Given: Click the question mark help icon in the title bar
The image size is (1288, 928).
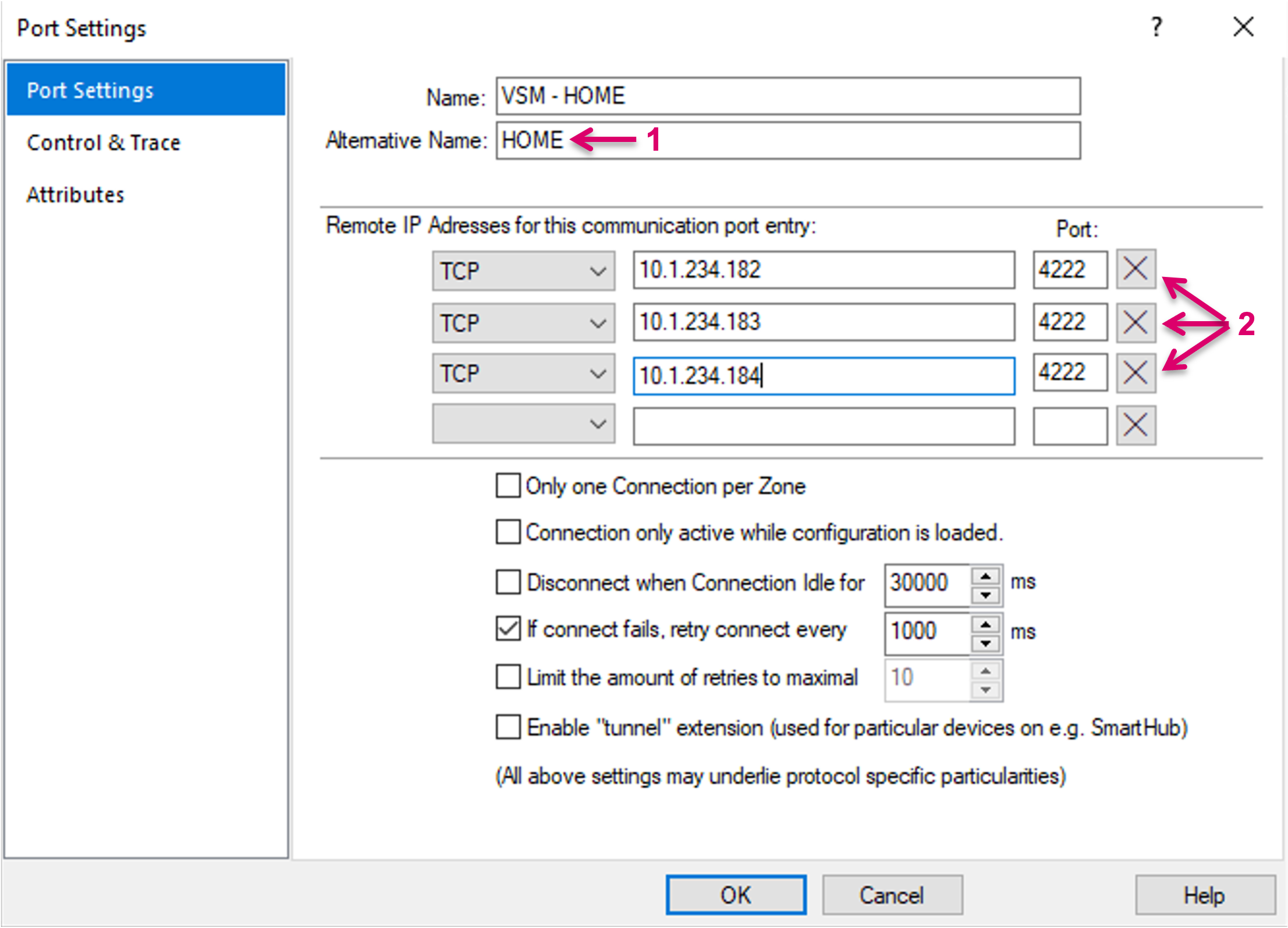Looking at the screenshot, I should point(1156,27).
